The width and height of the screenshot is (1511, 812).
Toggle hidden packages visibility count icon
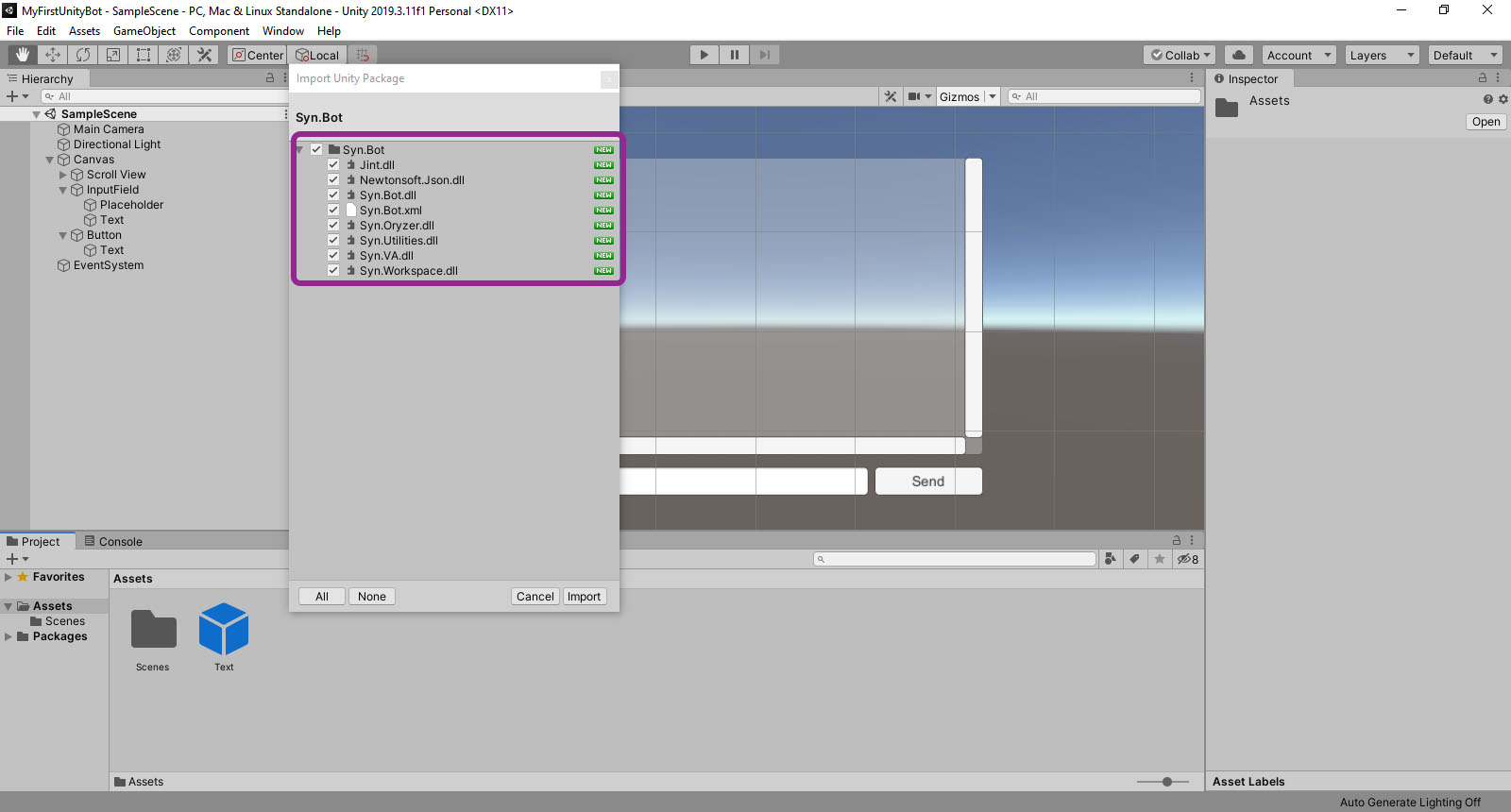tap(1188, 559)
